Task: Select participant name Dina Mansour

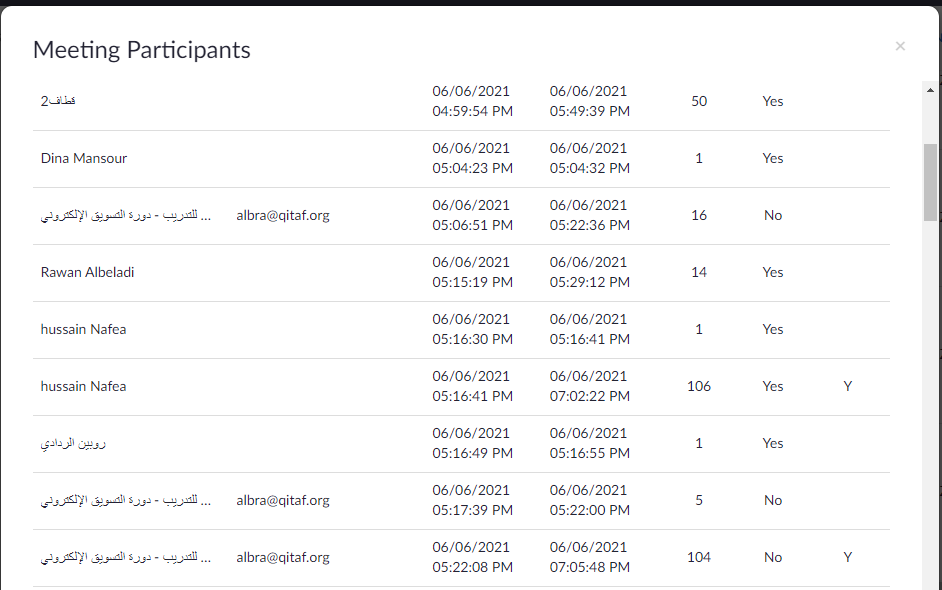Action: (84, 158)
